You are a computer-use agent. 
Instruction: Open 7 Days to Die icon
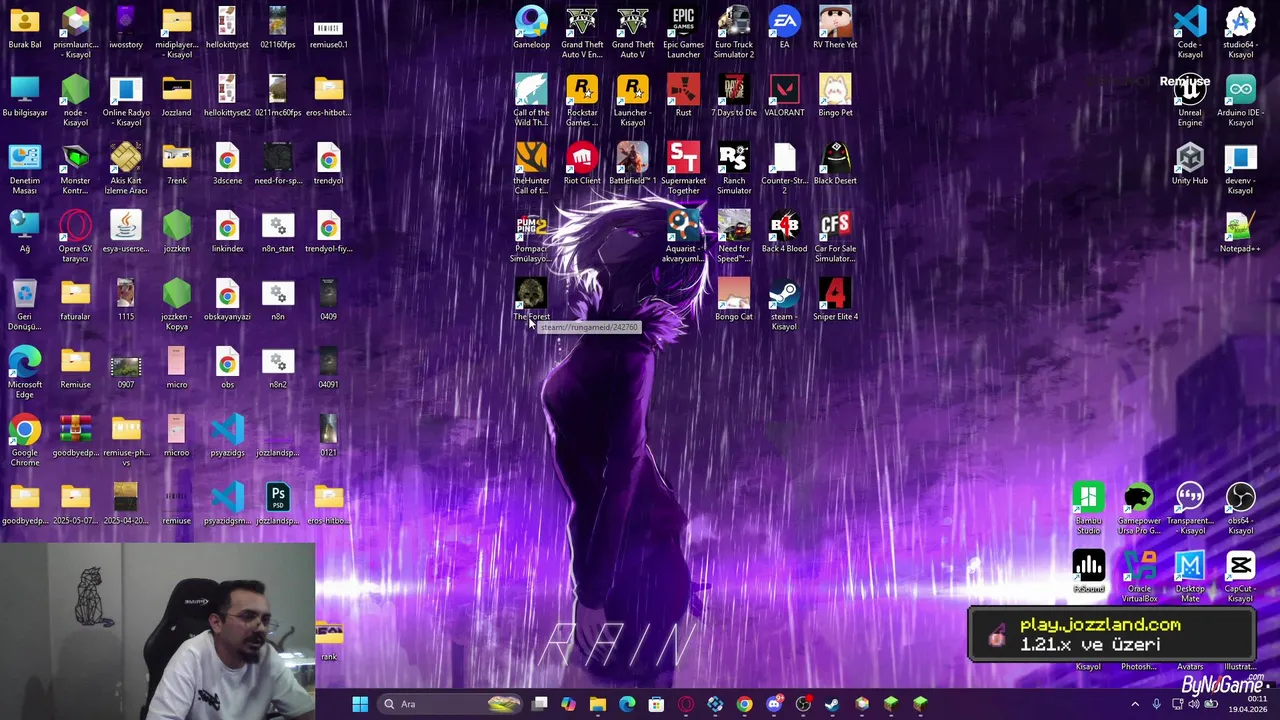(733, 96)
